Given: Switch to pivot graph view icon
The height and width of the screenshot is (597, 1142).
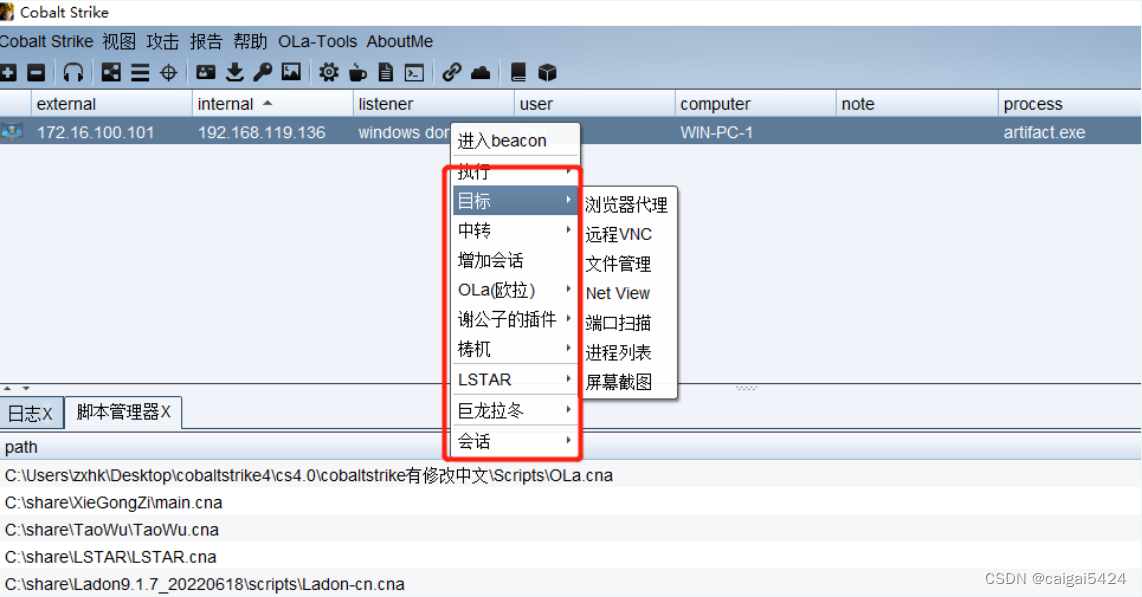Looking at the screenshot, I should point(111,72).
